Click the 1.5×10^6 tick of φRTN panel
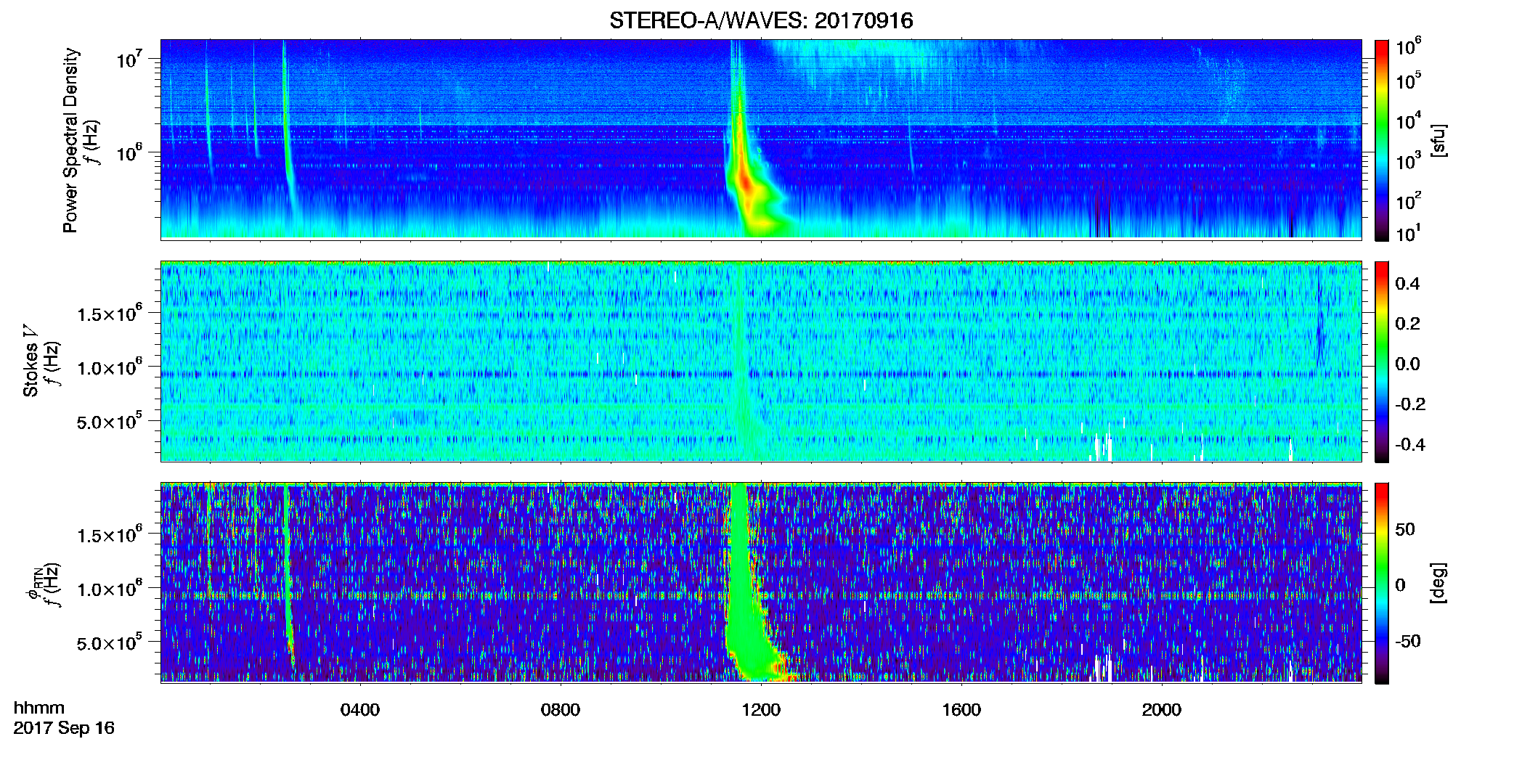 110,535
